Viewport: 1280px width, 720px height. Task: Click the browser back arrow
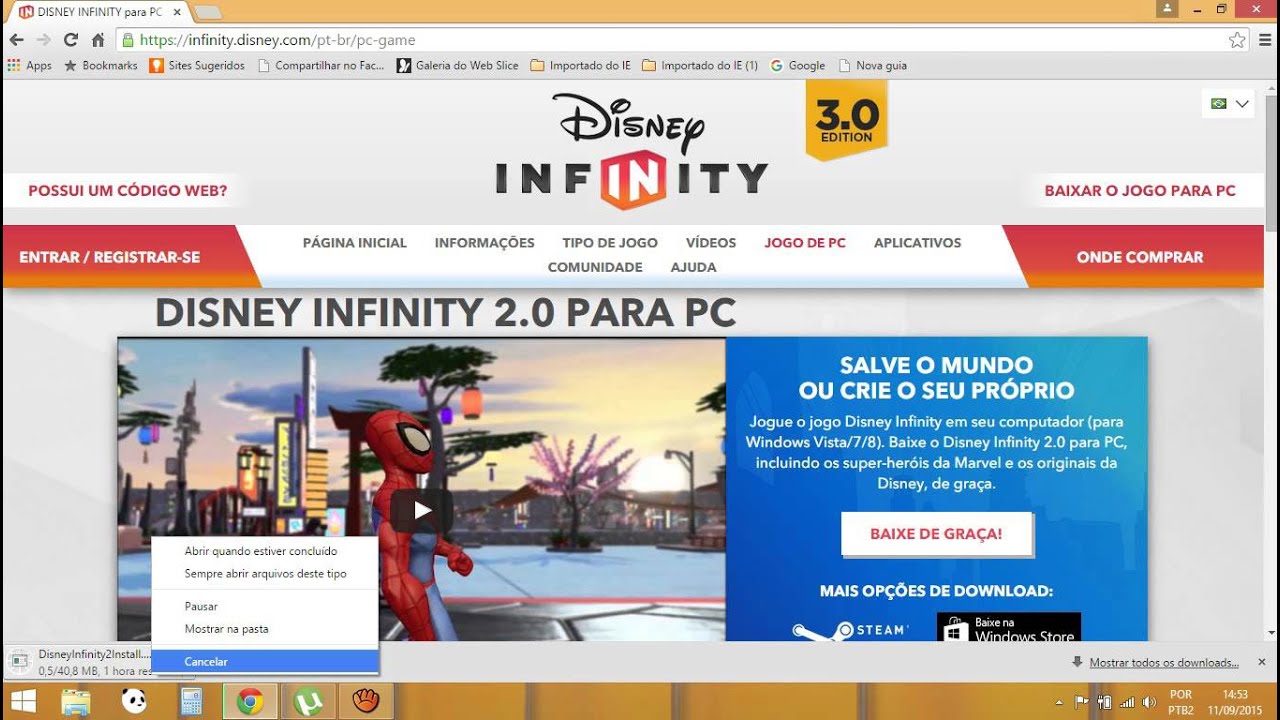tap(16, 40)
